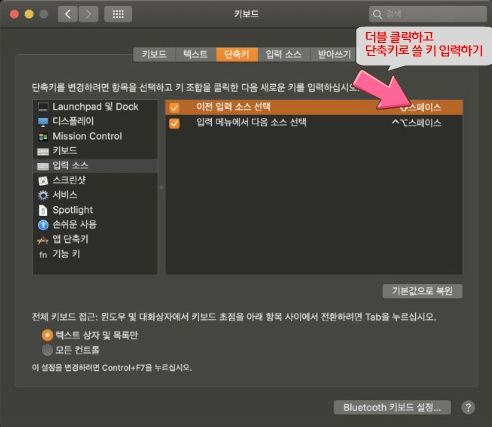
Task: Click the search magnifier icon
Action: 377,14
